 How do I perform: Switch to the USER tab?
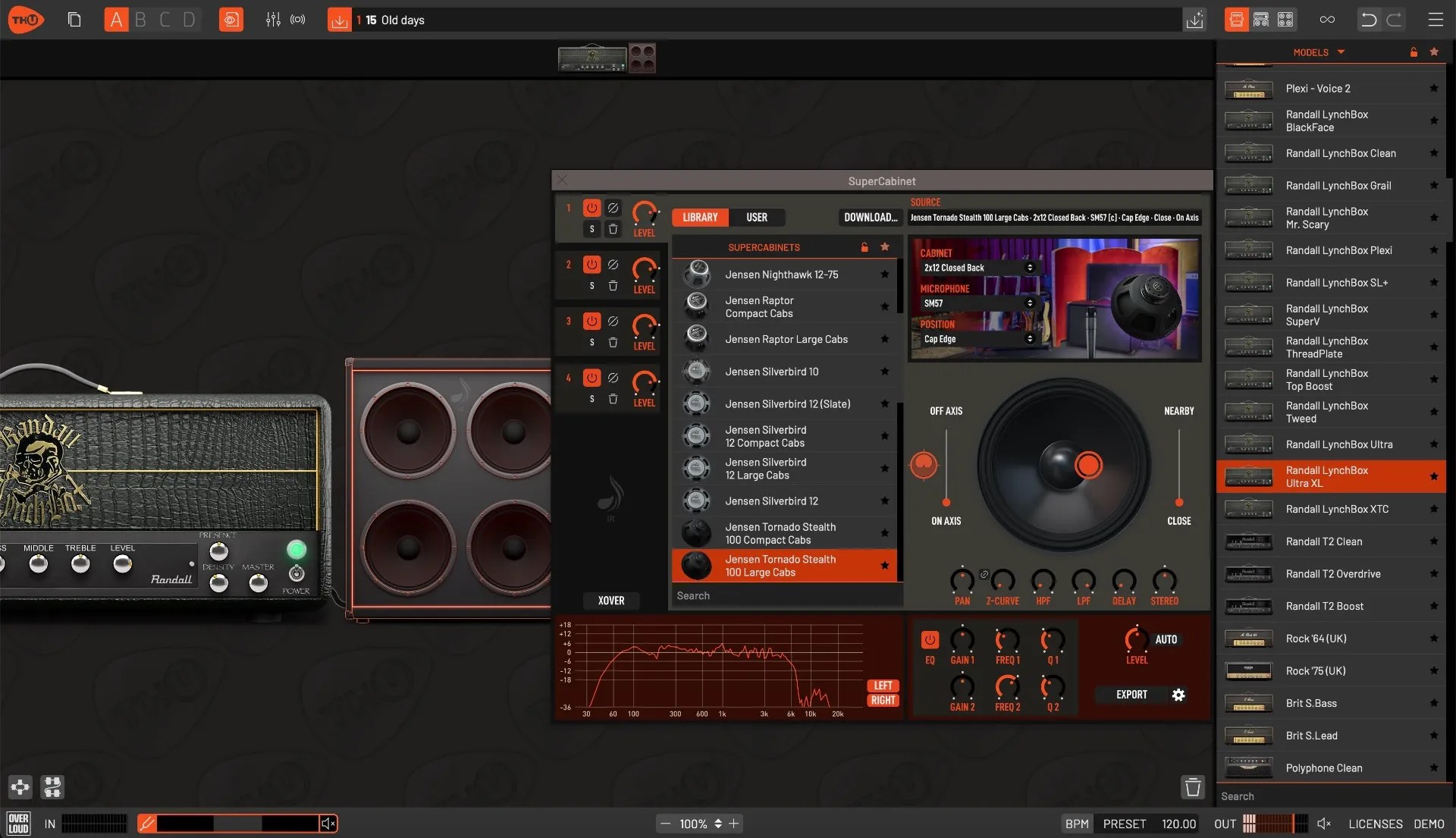[757, 218]
